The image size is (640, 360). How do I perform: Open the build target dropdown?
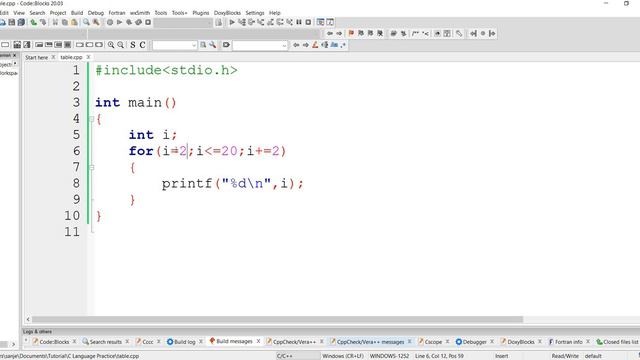(x=183, y=23)
